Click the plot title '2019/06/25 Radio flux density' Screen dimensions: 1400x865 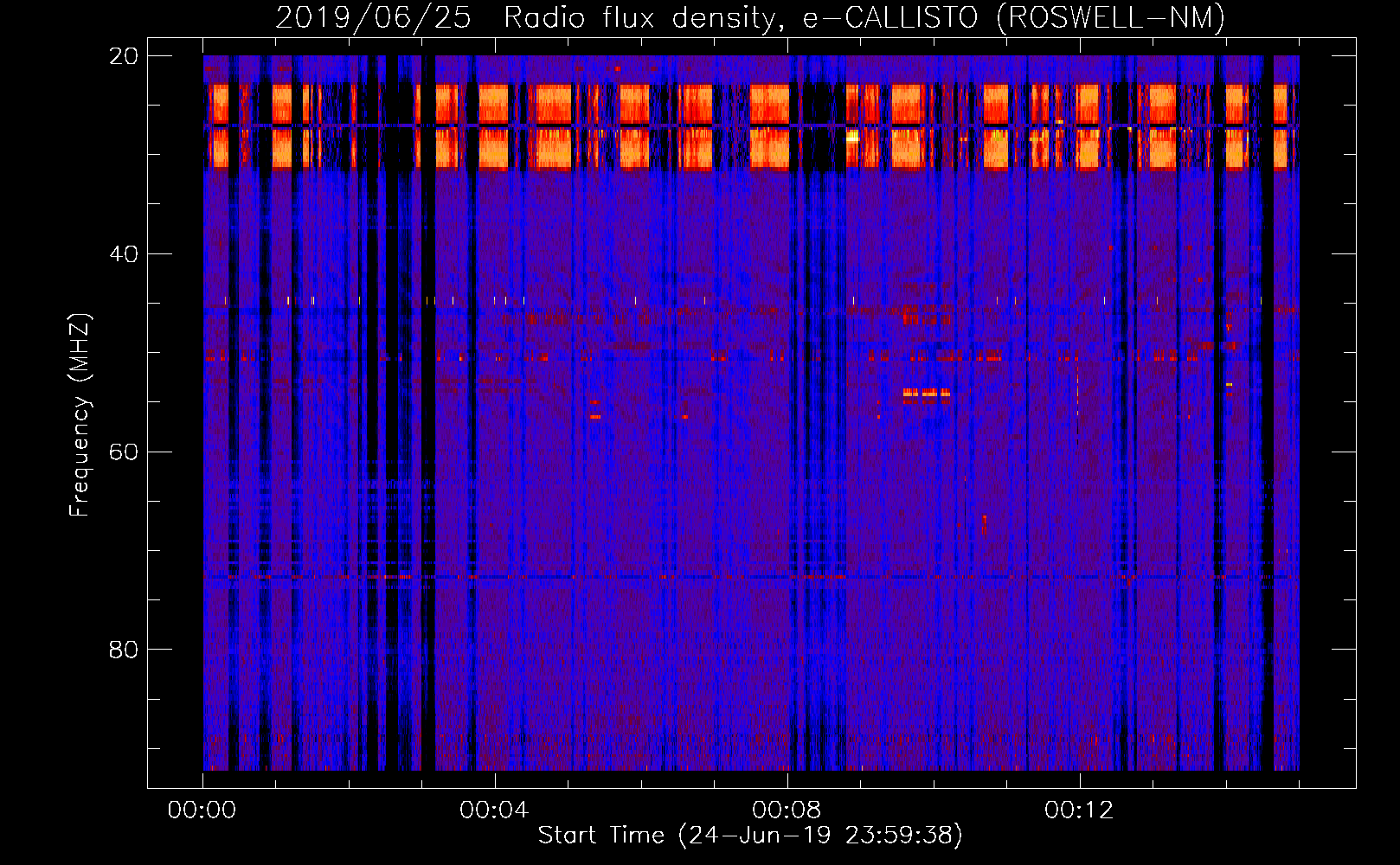tap(531, 18)
